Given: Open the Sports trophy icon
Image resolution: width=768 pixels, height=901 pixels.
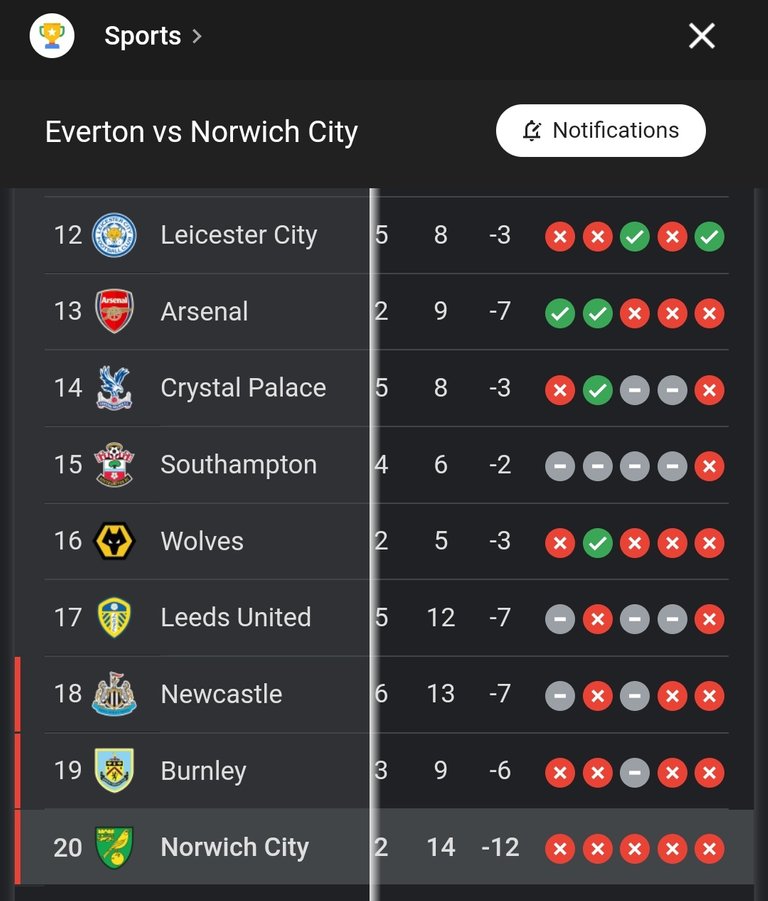Looking at the screenshot, I should pos(52,36).
